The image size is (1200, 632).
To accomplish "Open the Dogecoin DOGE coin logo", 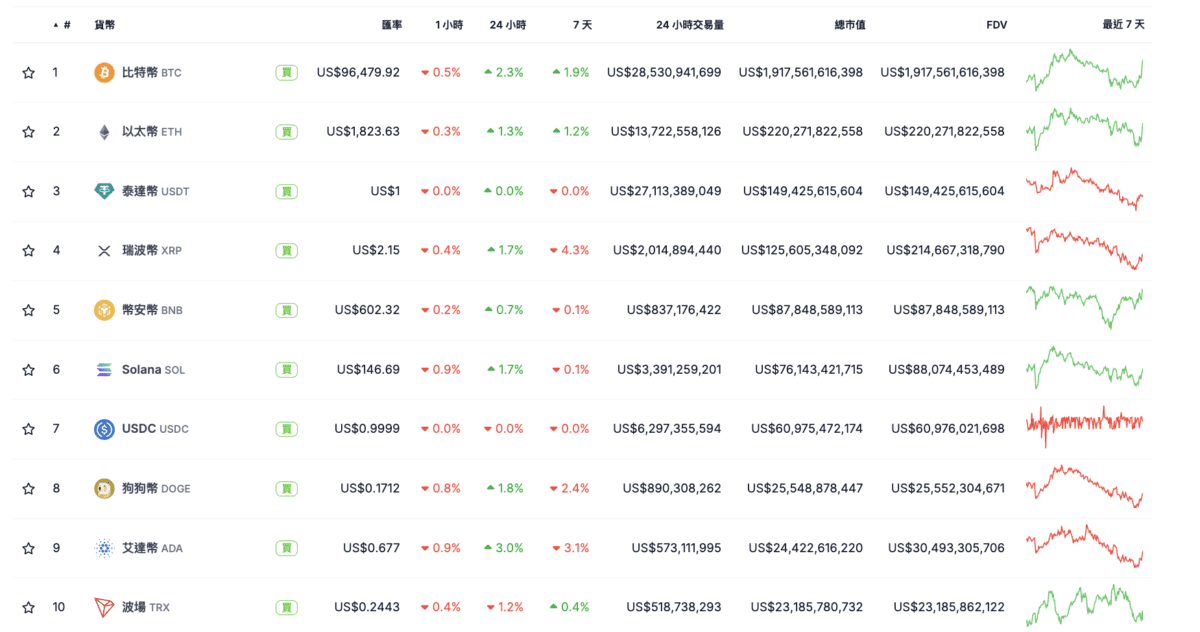I will 104,488.
